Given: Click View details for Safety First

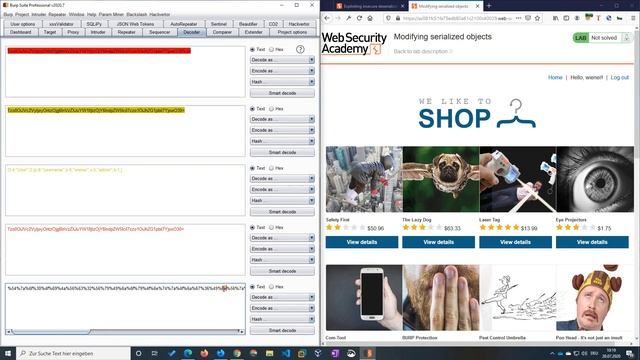Looking at the screenshot, I should (x=362, y=242).
